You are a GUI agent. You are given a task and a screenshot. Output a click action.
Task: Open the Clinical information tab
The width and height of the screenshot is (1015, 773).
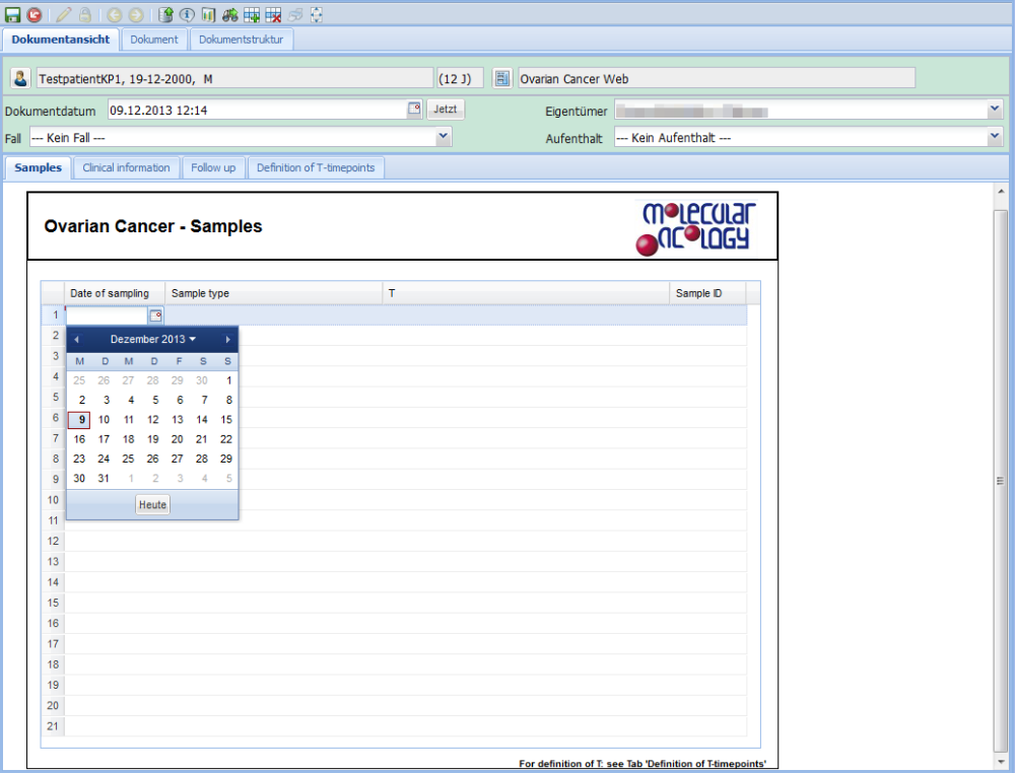click(x=126, y=168)
